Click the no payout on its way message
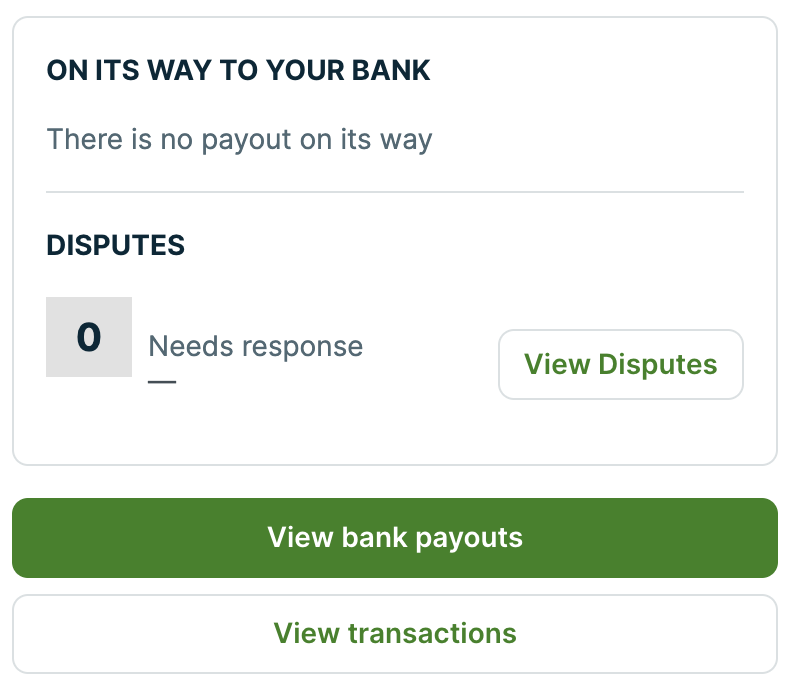The height and width of the screenshot is (686, 792). (239, 139)
